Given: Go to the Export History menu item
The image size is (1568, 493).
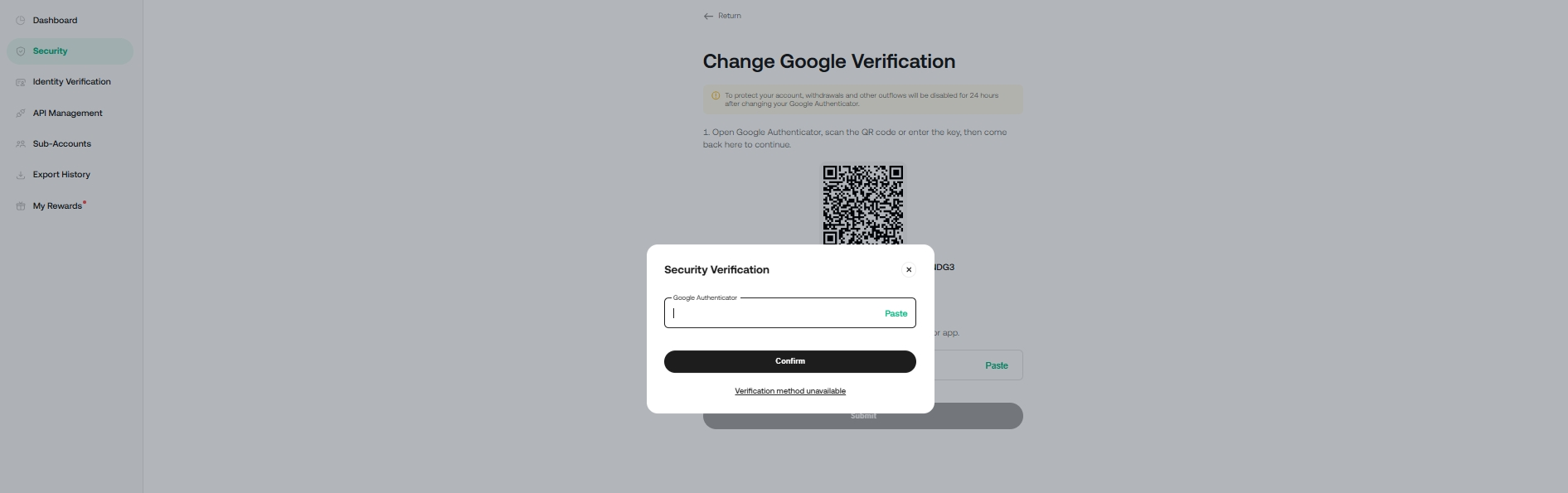Looking at the screenshot, I should coord(61,175).
